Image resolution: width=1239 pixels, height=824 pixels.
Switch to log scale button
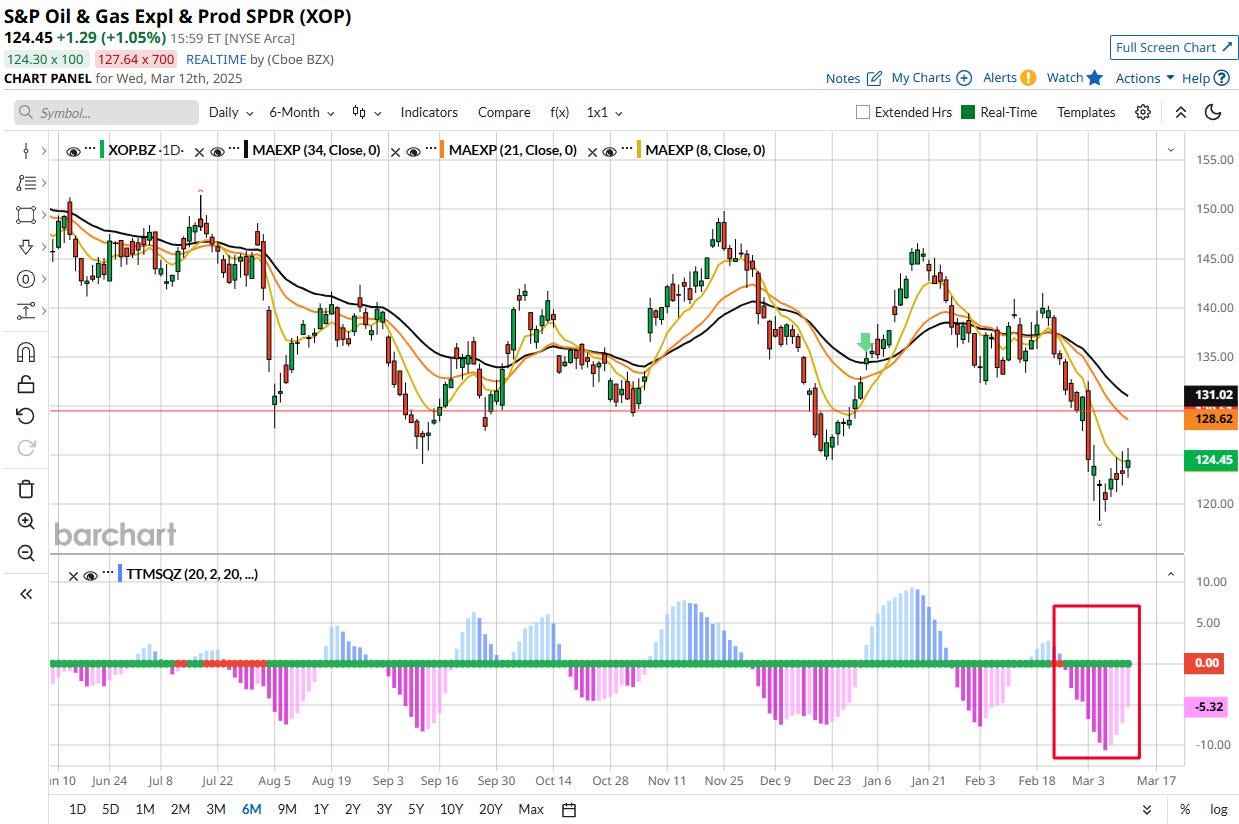(1218, 809)
